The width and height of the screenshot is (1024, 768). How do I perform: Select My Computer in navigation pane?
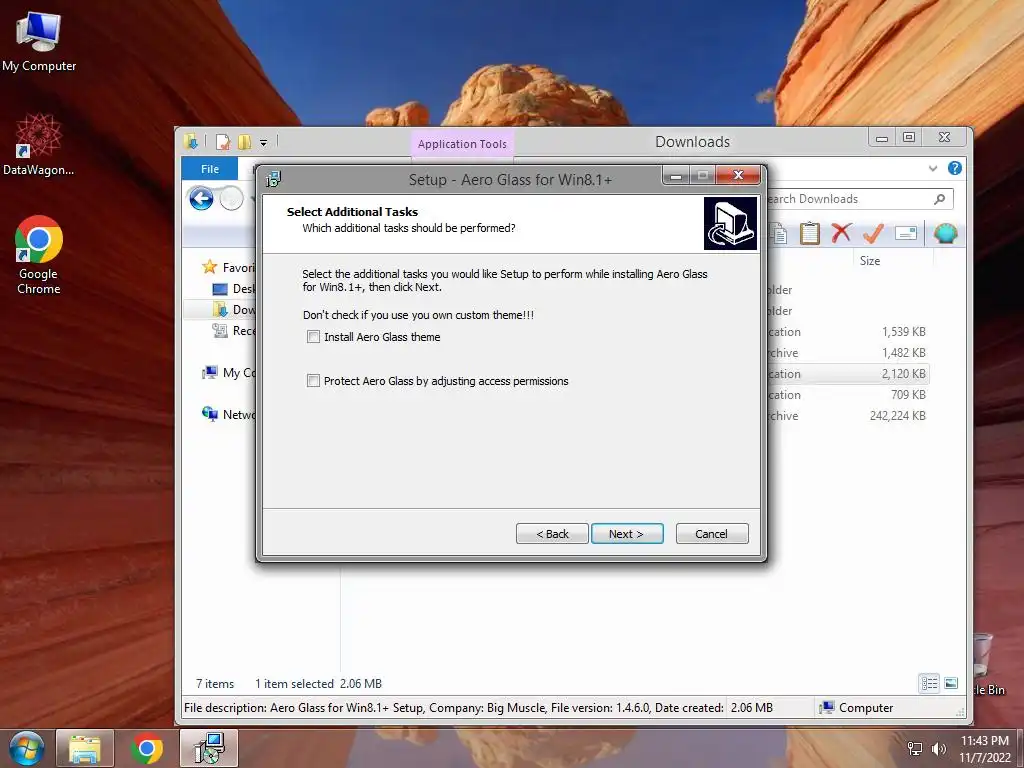coord(229,372)
